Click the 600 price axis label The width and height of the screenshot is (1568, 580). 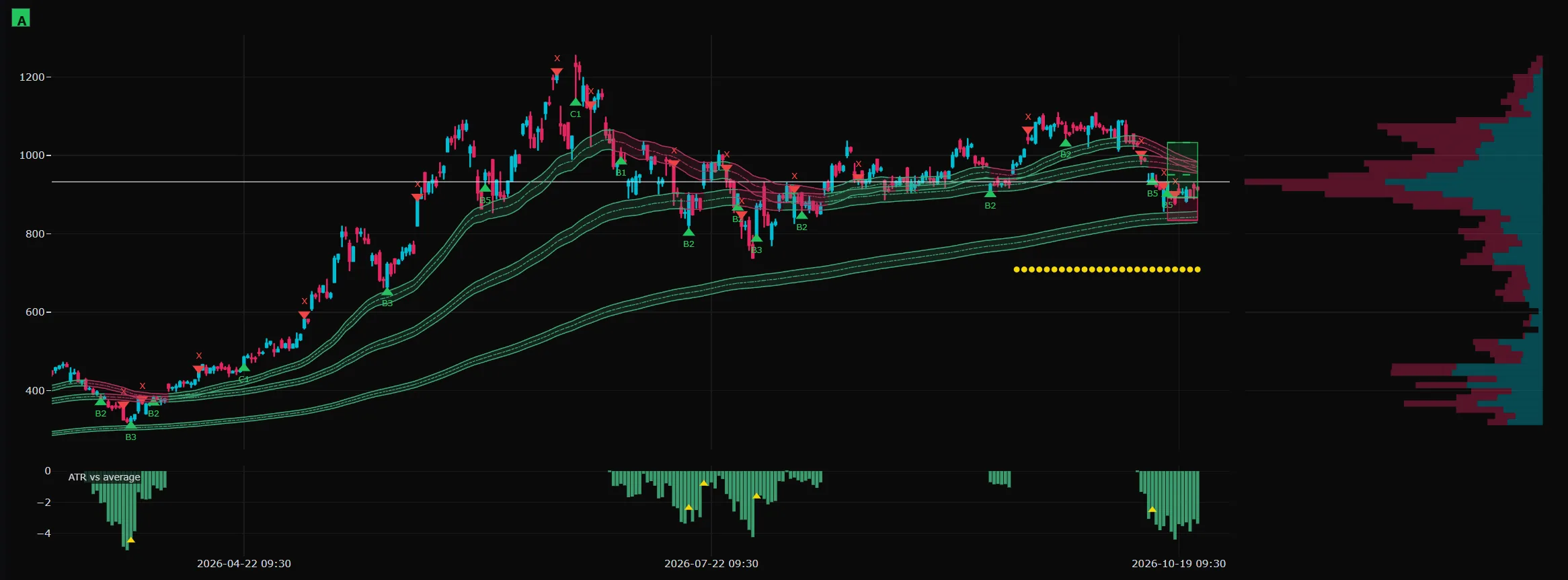click(34, 312)
